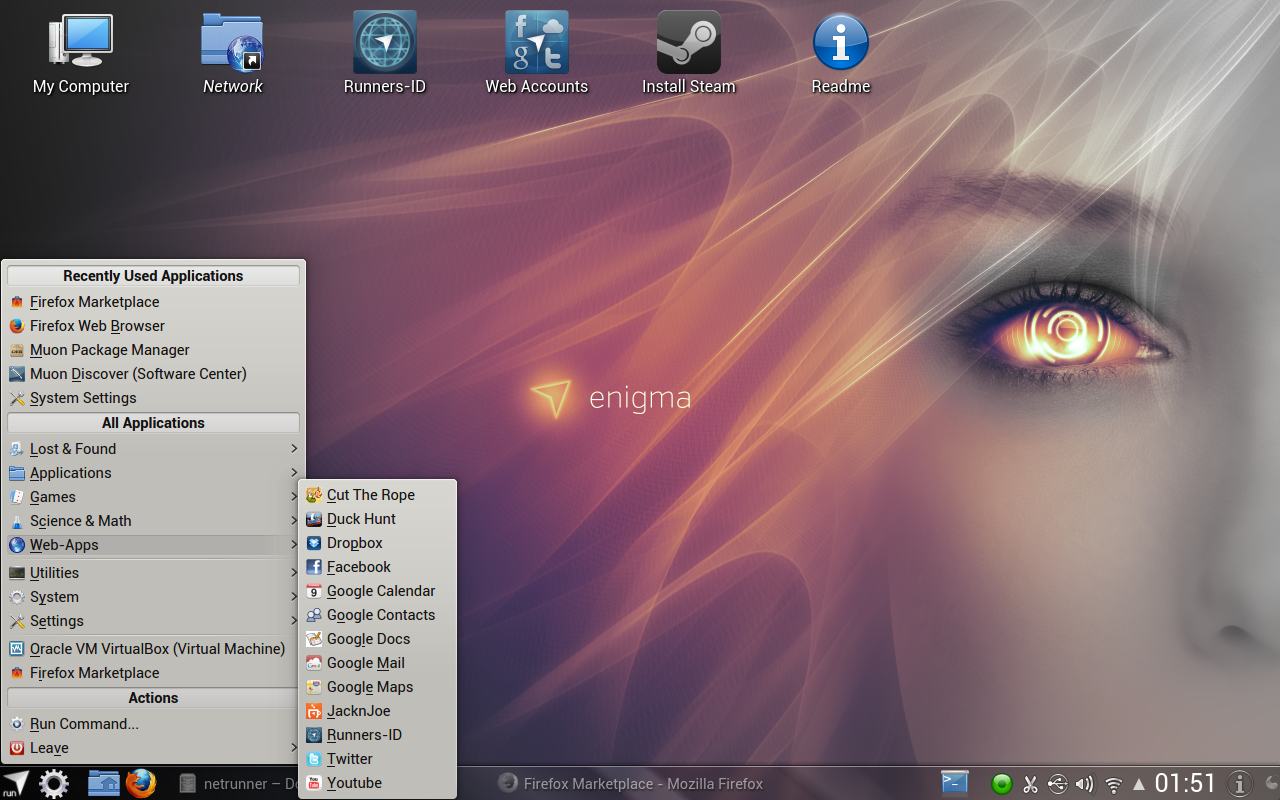This screenshot has width=1280, height=800.
Task: Select the highlighted Web-Apps menu category
Action: click(x=153, y=545)
